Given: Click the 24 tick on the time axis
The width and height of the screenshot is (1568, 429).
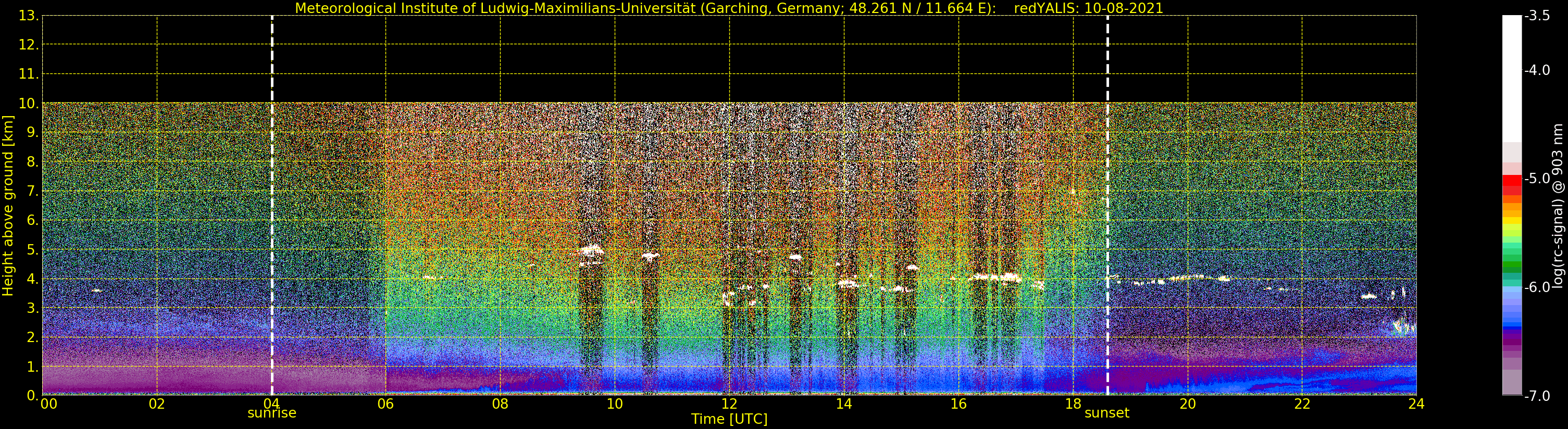Looking at the screenshot, I should click(1416, 404).
